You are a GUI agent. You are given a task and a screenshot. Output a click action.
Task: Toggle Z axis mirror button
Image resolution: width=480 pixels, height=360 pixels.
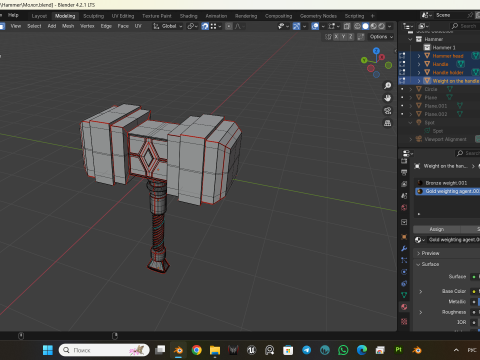tap(351, 37)
